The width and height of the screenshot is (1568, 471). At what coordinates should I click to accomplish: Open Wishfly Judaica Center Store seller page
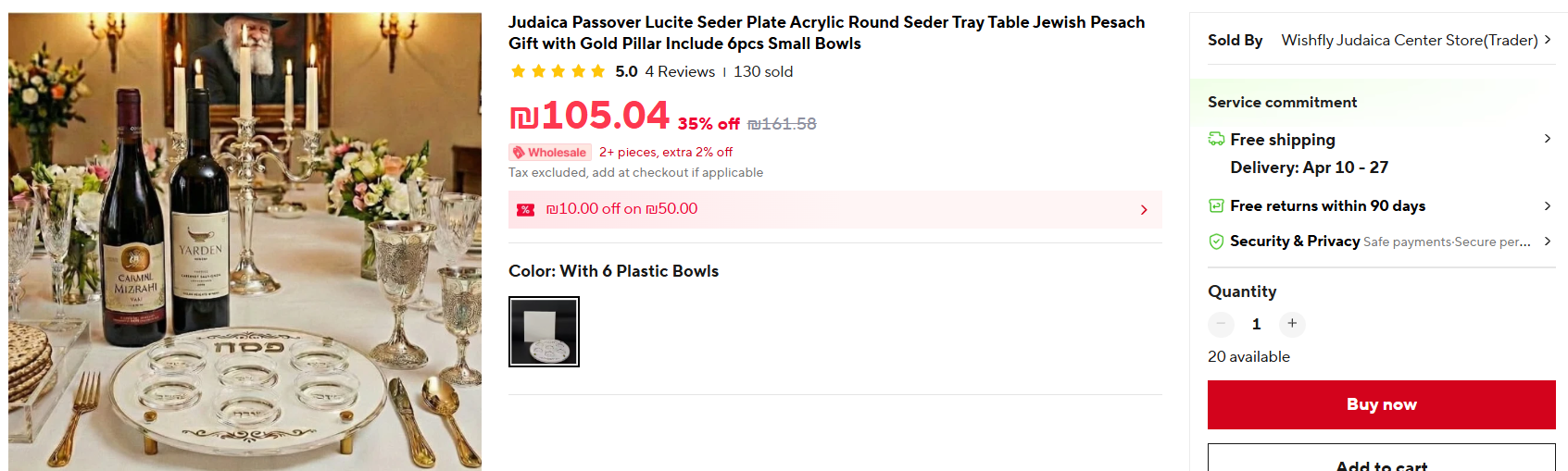1409,40
